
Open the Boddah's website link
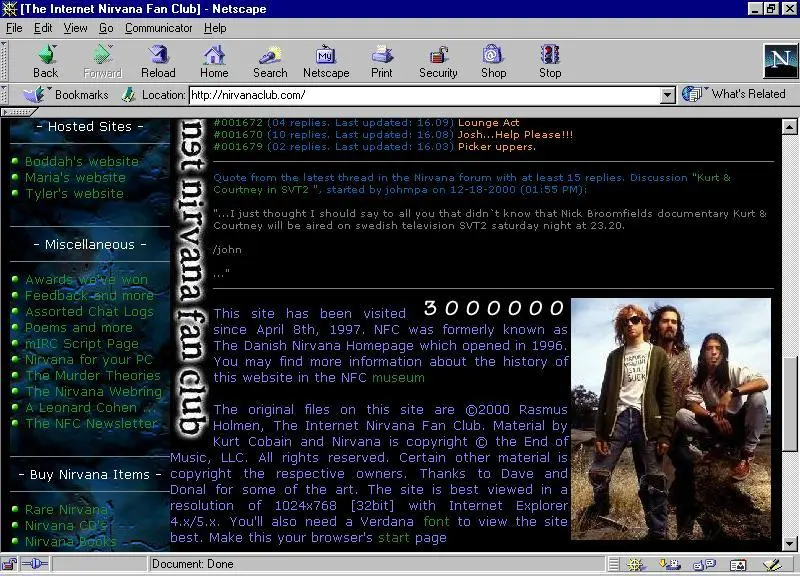click(82, 162)
